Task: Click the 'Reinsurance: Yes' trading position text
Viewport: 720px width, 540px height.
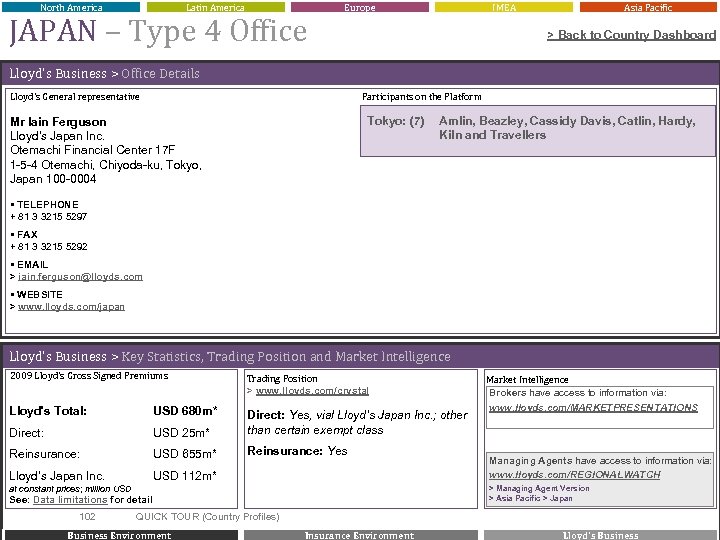Action: click(297, 451)
